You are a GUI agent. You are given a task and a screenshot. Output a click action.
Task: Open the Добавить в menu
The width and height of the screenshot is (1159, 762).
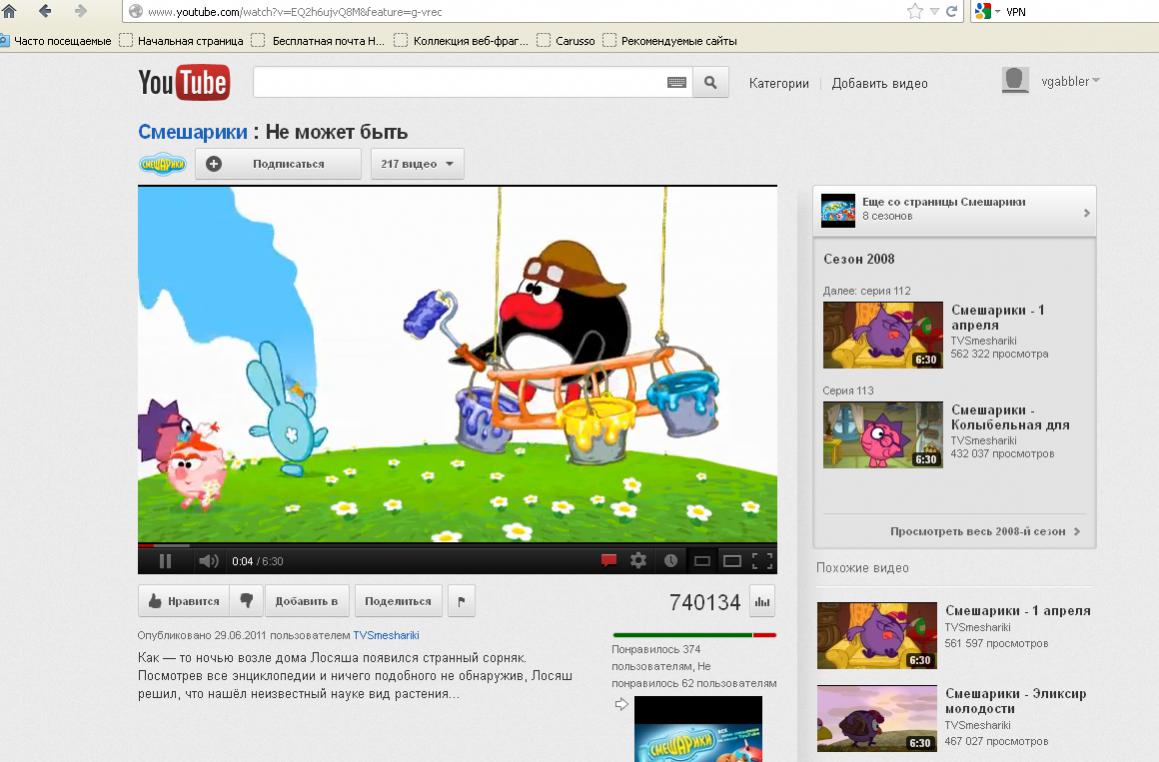point(307,601)
